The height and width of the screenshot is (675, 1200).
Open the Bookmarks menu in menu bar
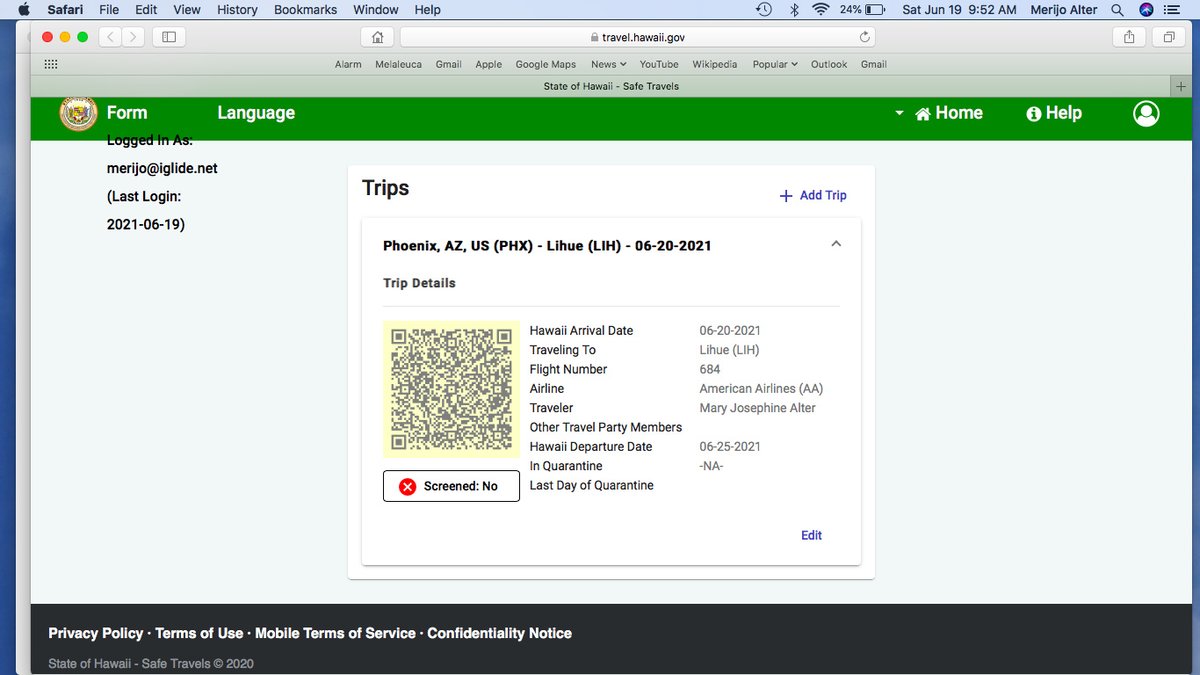tap(305, 9)
